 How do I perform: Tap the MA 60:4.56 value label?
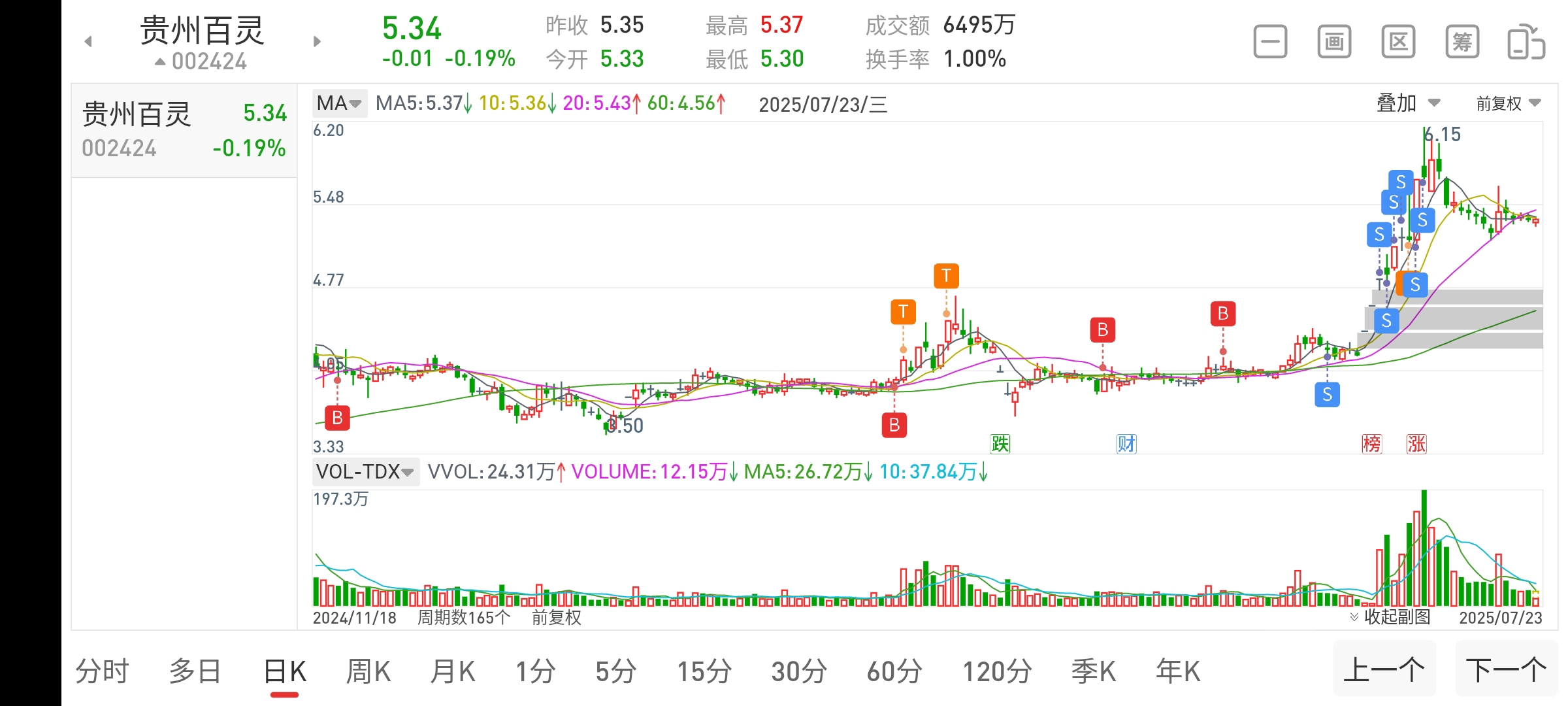point(686,103)
